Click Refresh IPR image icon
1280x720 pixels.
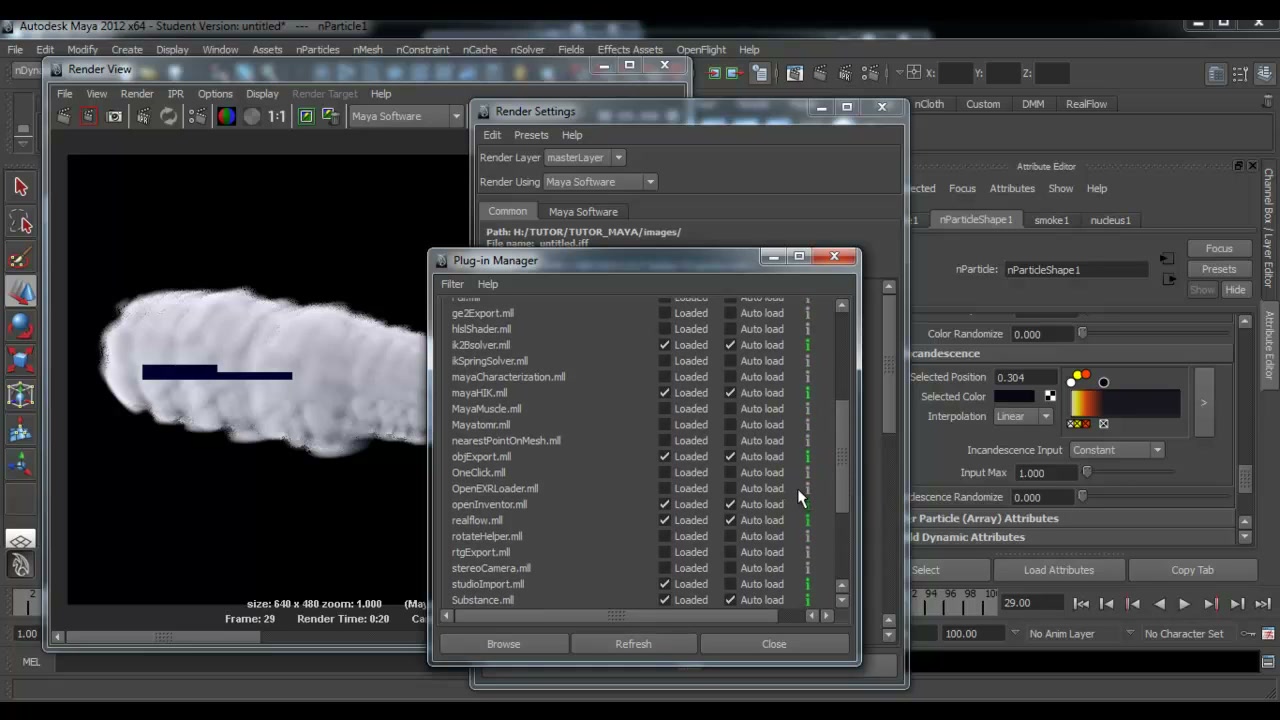point(169,116)
